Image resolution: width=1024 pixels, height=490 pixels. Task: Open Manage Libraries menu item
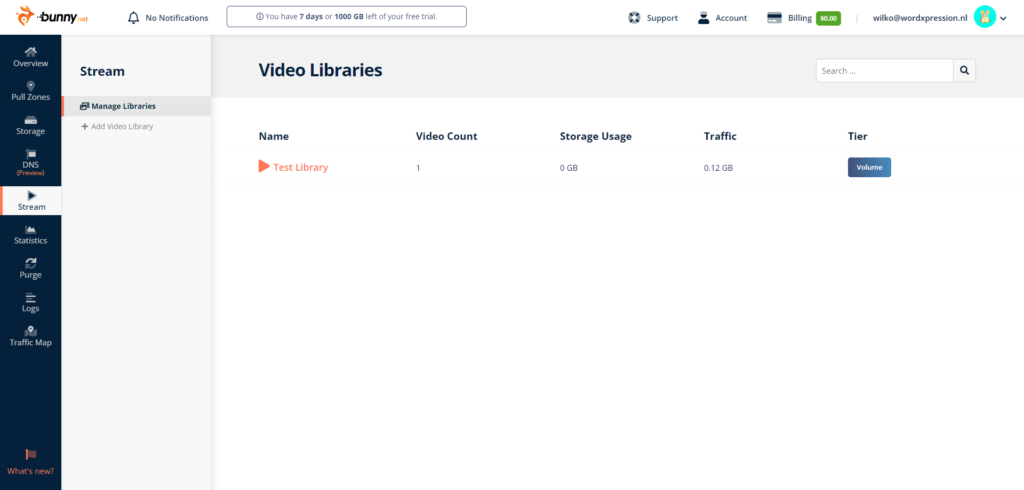(x=136, y=106)
